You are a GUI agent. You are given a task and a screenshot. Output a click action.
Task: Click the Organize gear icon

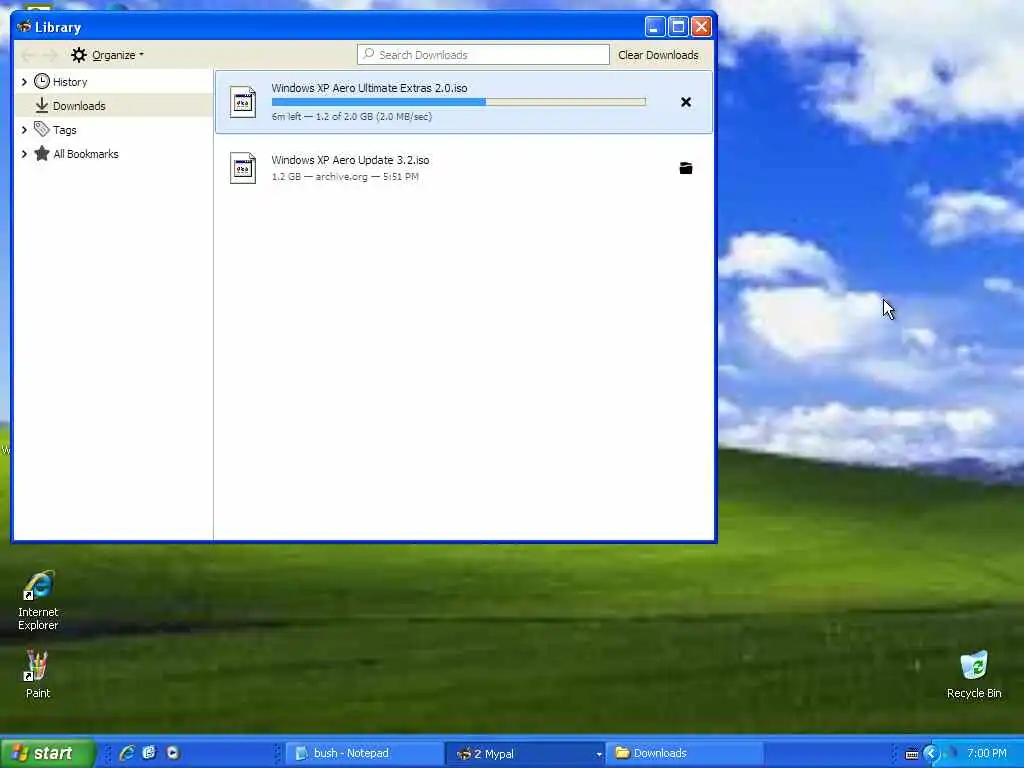click(79, 55)
